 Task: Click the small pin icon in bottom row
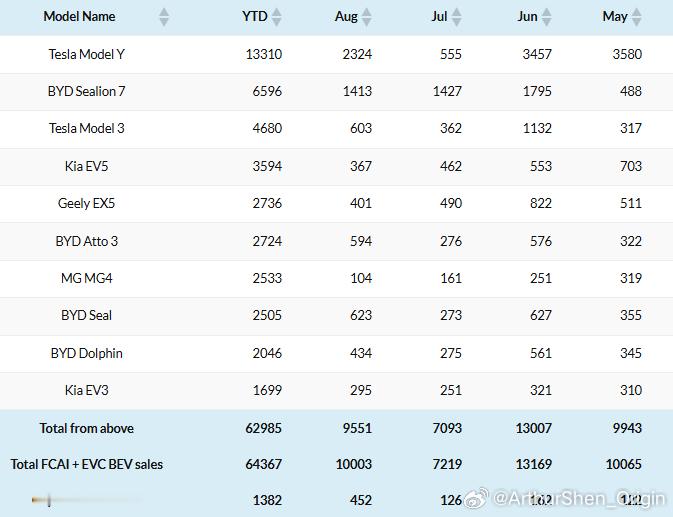point(42,500)
